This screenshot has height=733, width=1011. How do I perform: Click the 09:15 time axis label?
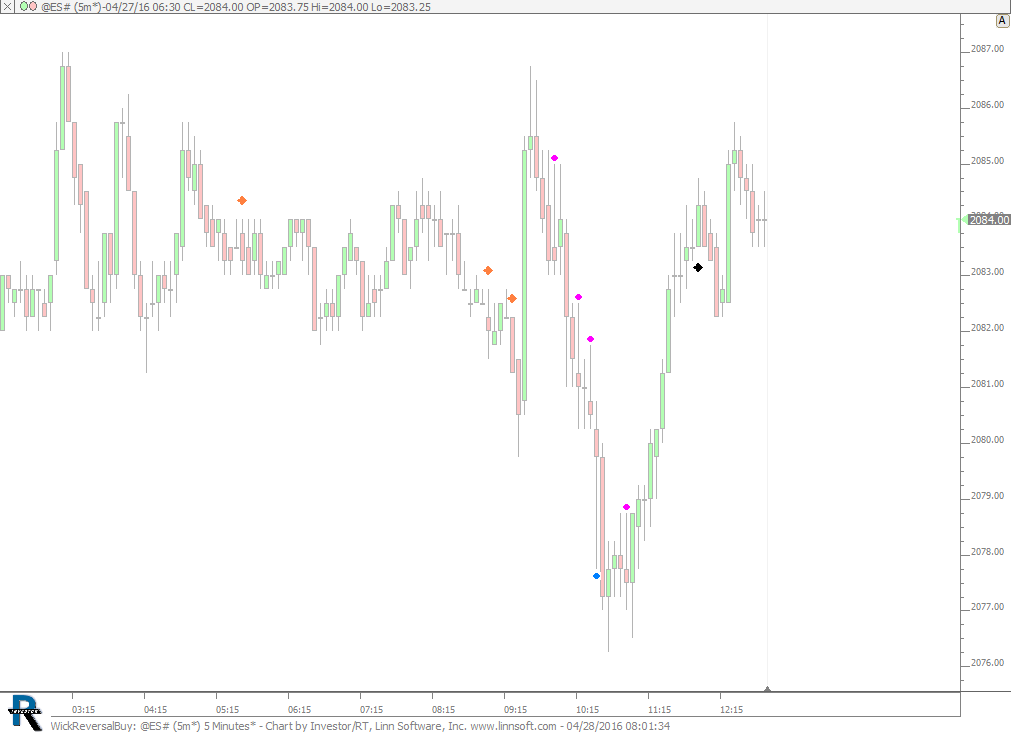pos(515,709)
